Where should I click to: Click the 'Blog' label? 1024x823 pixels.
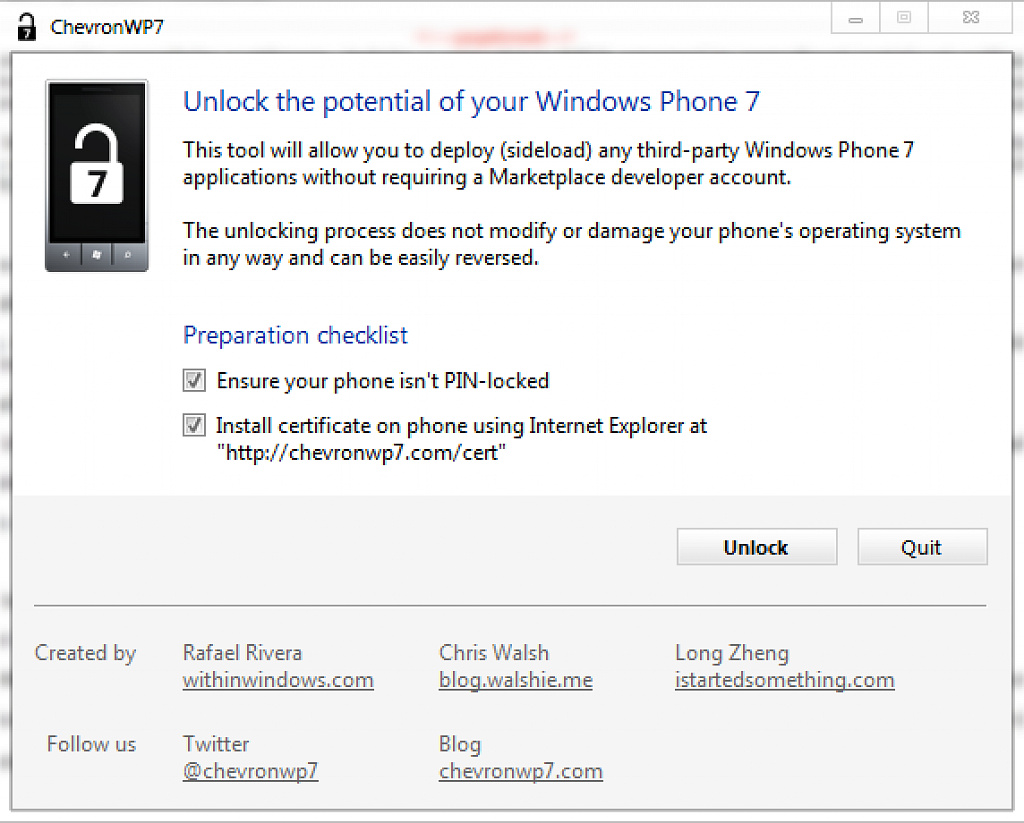click(x=460, y=744)
